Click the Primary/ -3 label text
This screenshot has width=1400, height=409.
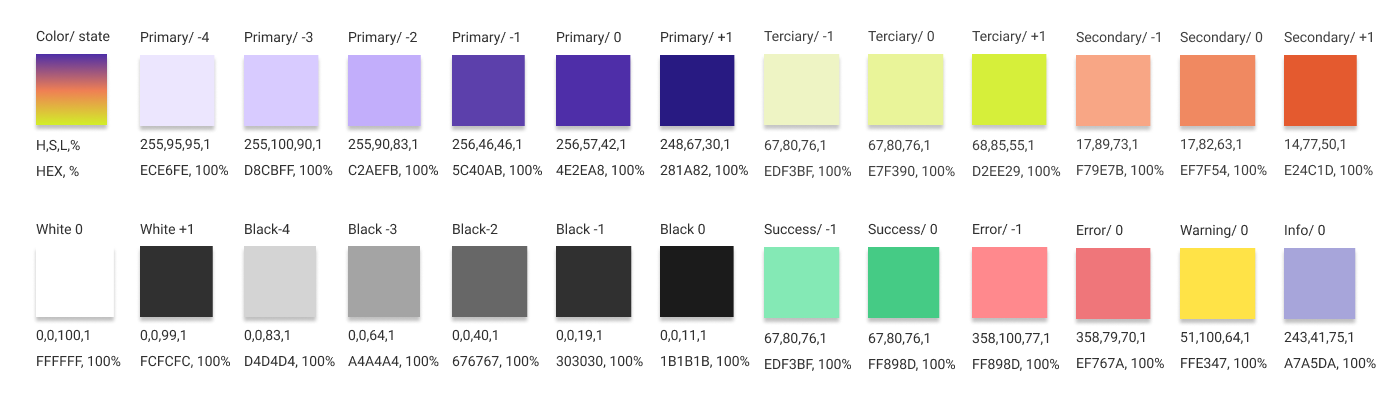pyautogui.click(x=279, y=37)
